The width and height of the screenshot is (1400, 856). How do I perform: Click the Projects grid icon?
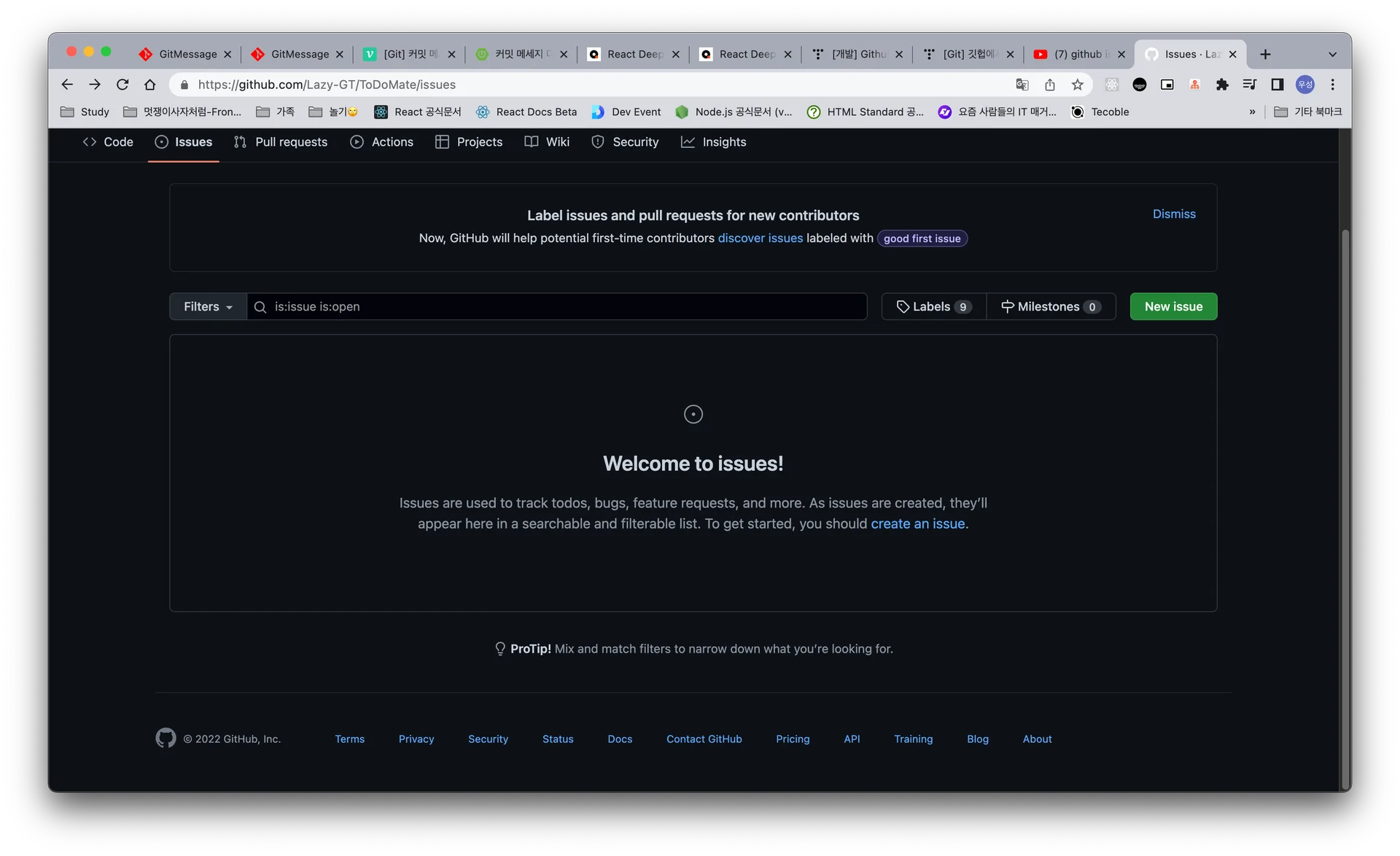(x=442, y=142)
